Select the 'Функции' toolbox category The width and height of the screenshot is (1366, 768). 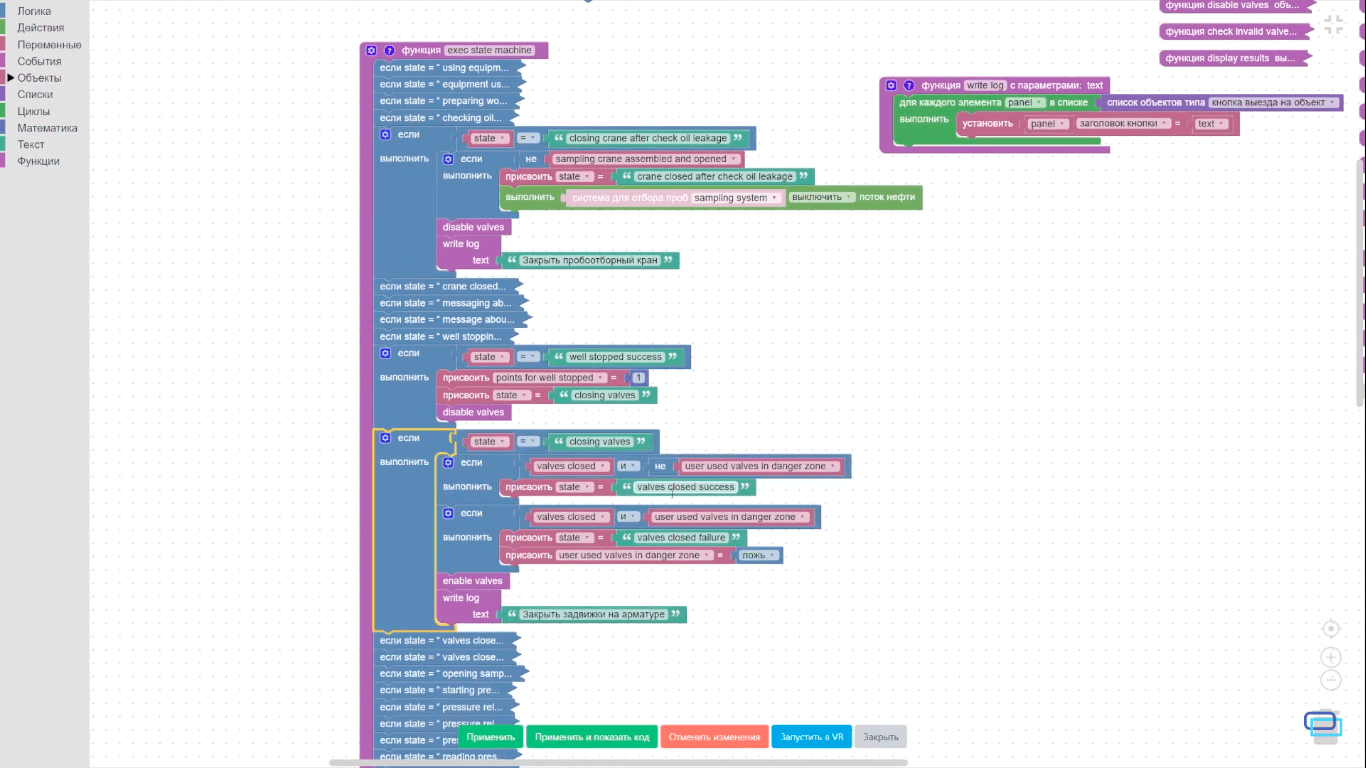tap(38, 161)
